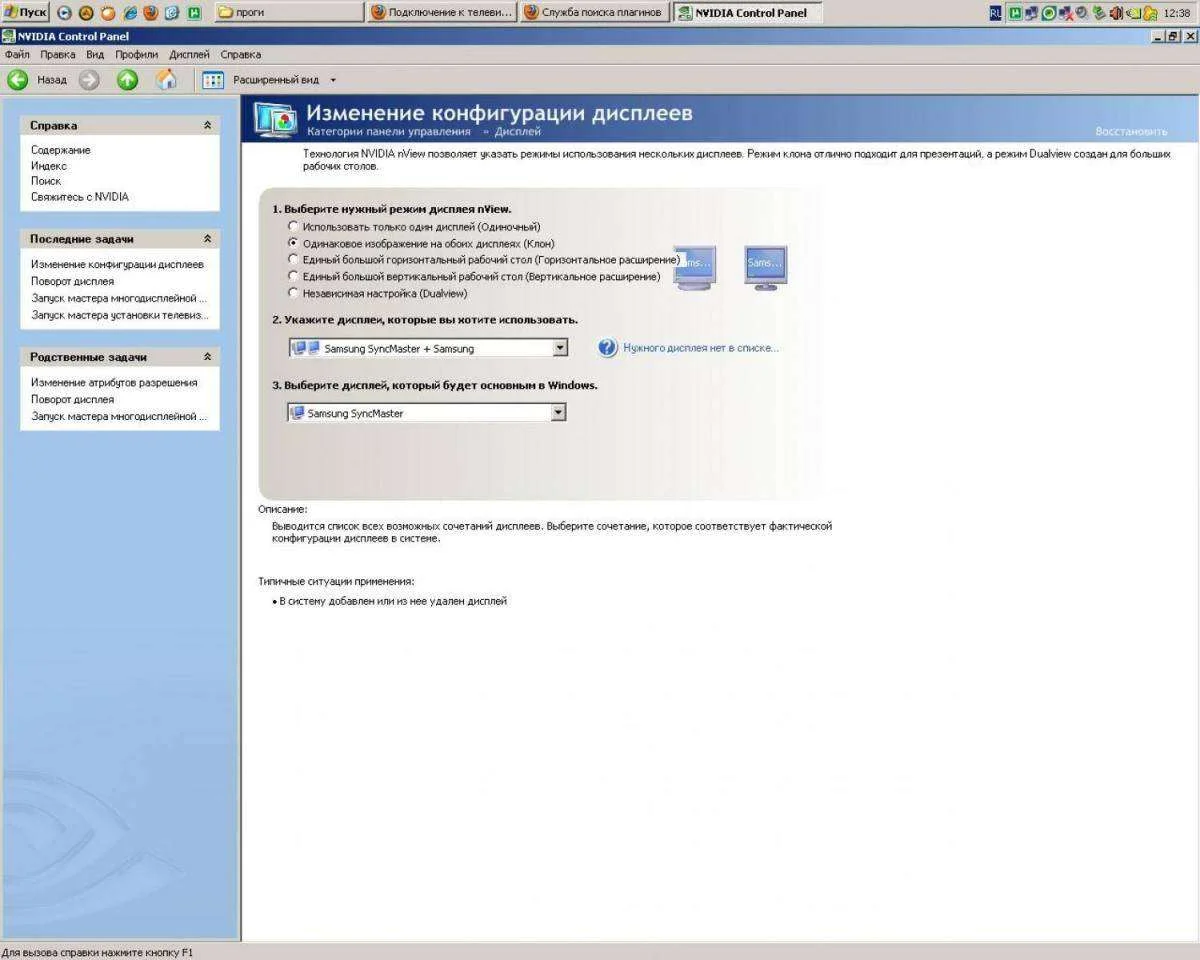This screenshot has height=960, width=1200.
Task: Click the Дисплей breadcrumb link
Action: pyautogui.click(x=518, y=131)
